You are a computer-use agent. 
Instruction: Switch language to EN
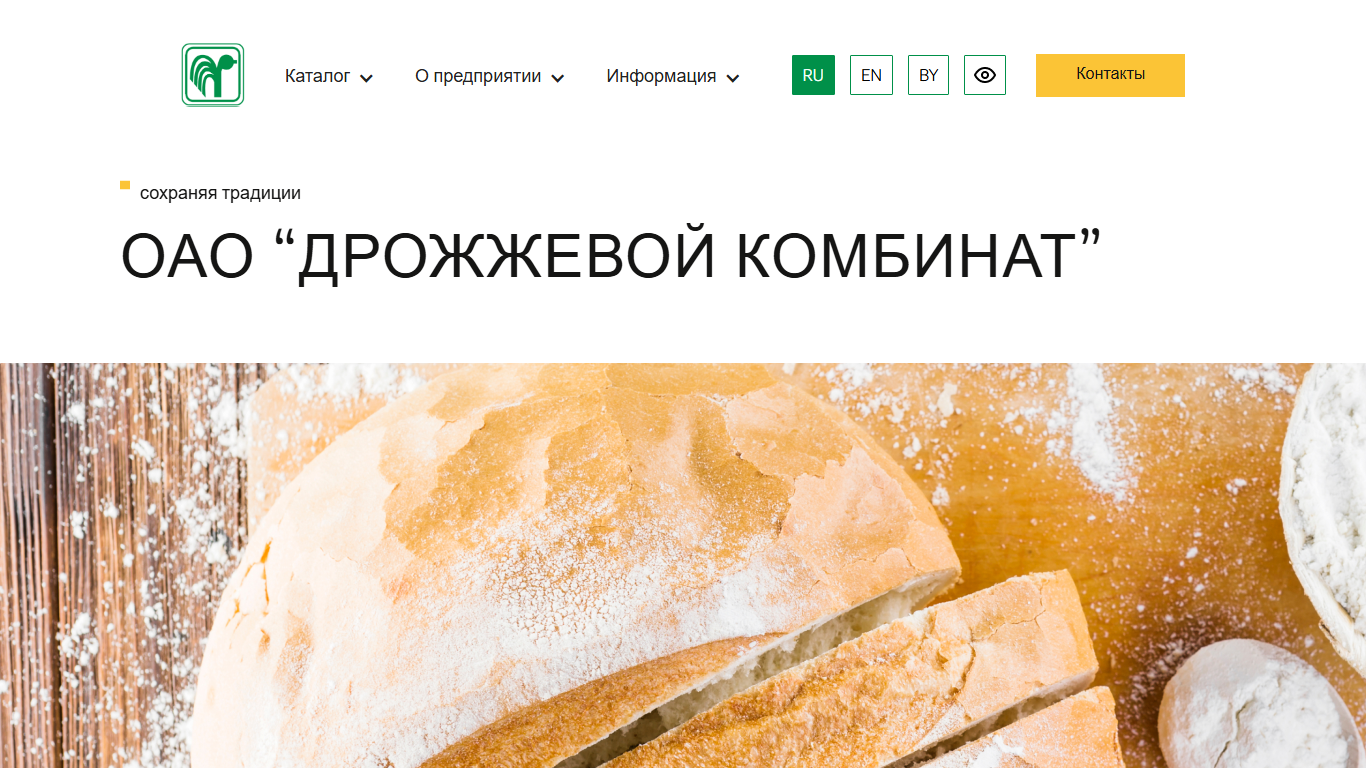871,75
